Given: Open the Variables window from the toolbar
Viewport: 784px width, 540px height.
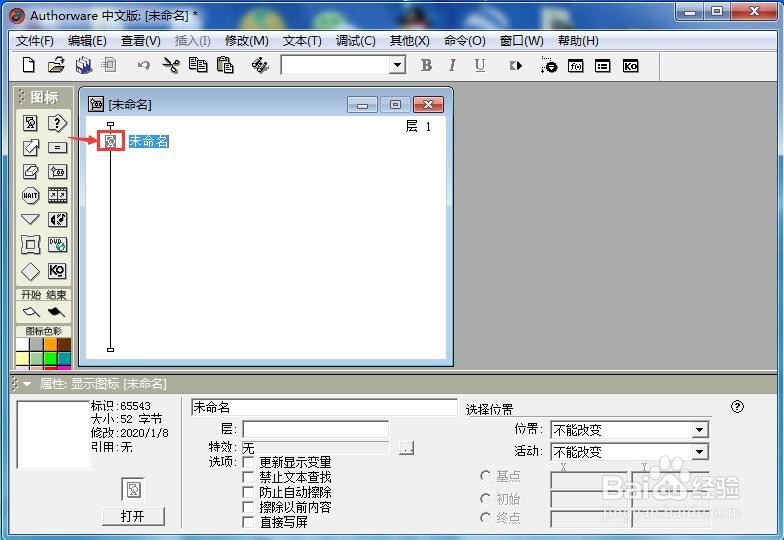Looking at the screenshot, I should point(602,66).
